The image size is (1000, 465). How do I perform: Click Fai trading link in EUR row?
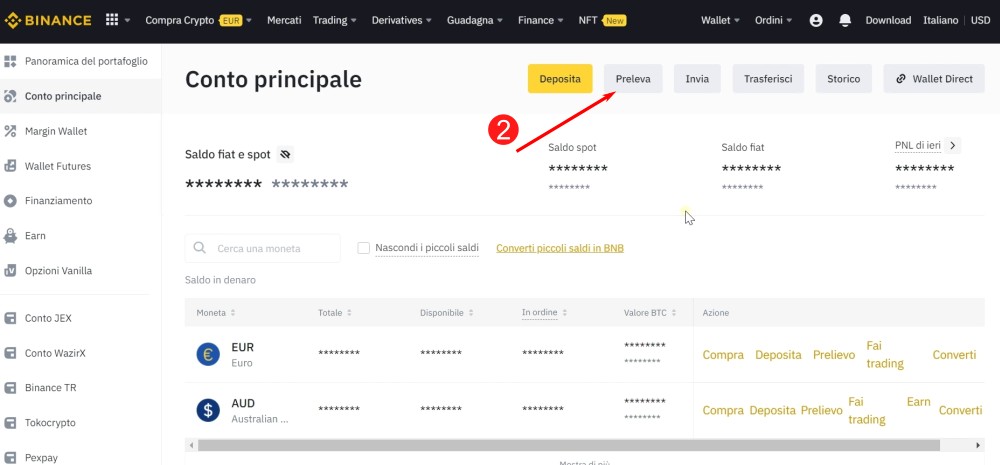click(885, 355)
